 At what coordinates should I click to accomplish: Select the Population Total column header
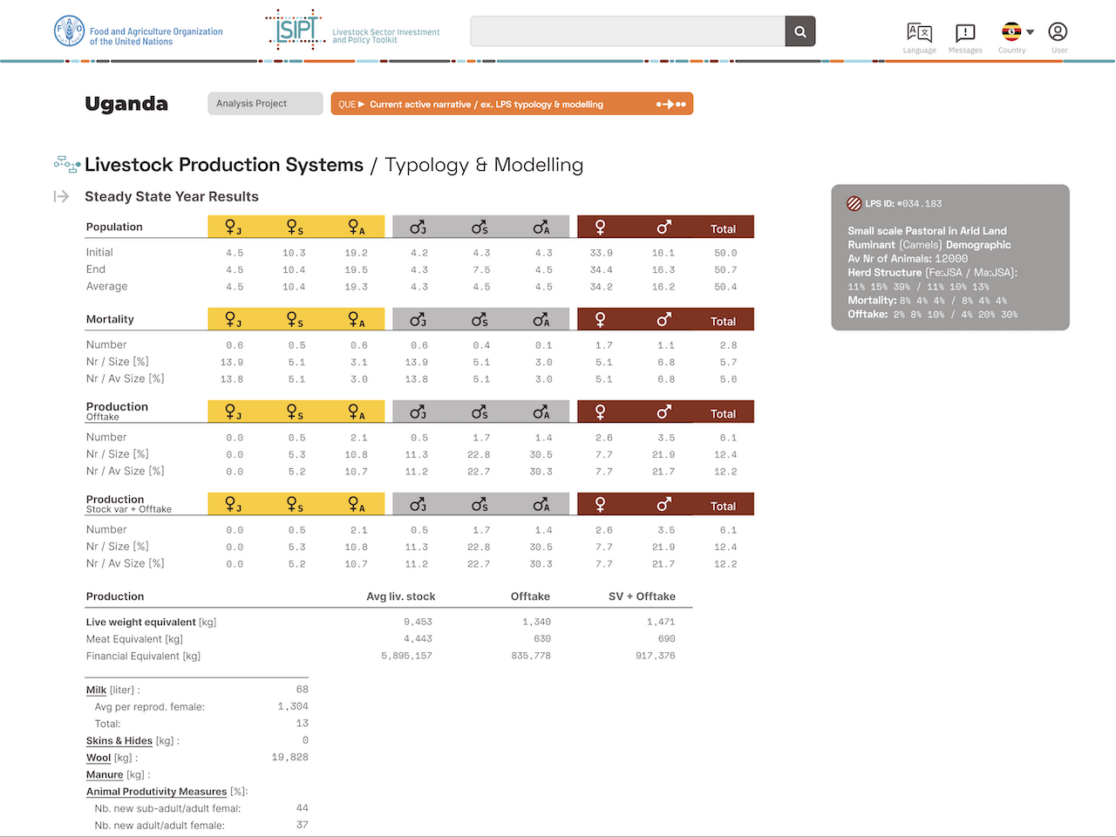coord(723,228)
